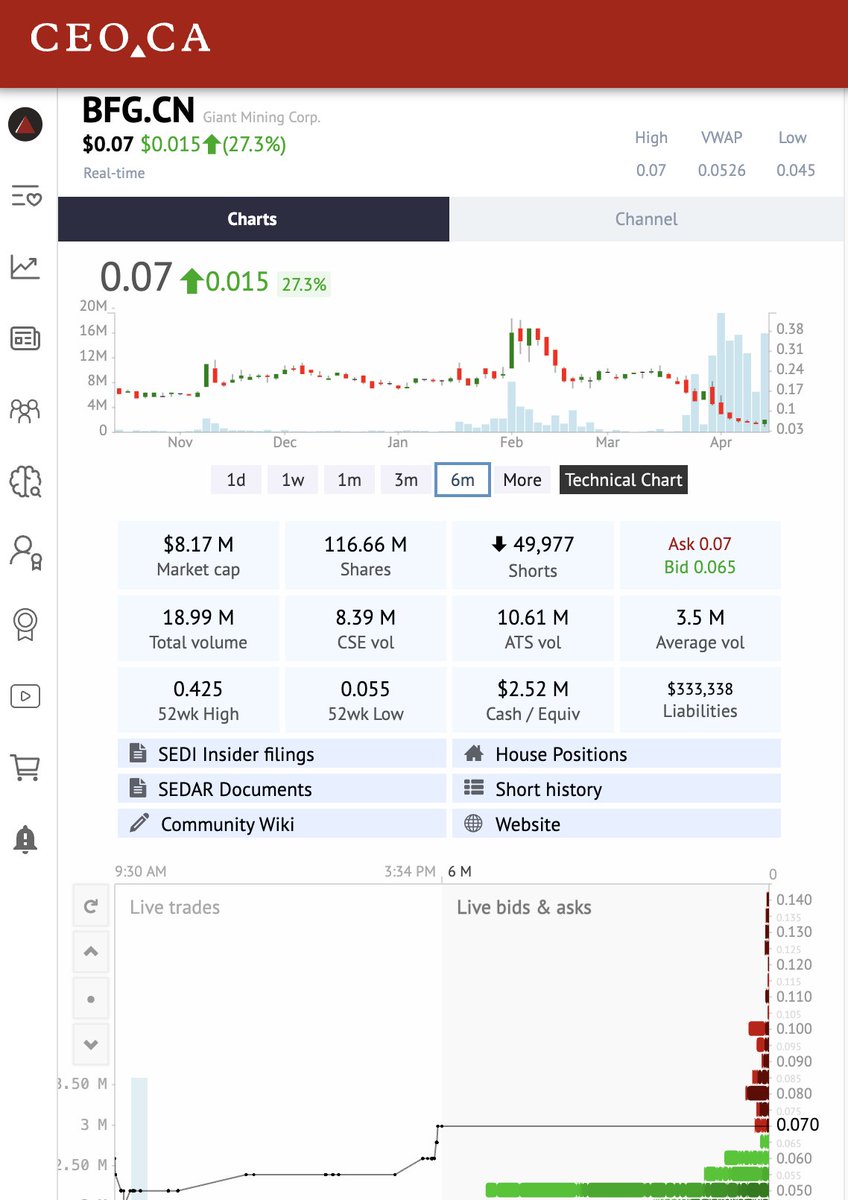Open the watchlist heart-list icon
The width and height of the screenshot is (848, 1200).
(x=25, y=196)
